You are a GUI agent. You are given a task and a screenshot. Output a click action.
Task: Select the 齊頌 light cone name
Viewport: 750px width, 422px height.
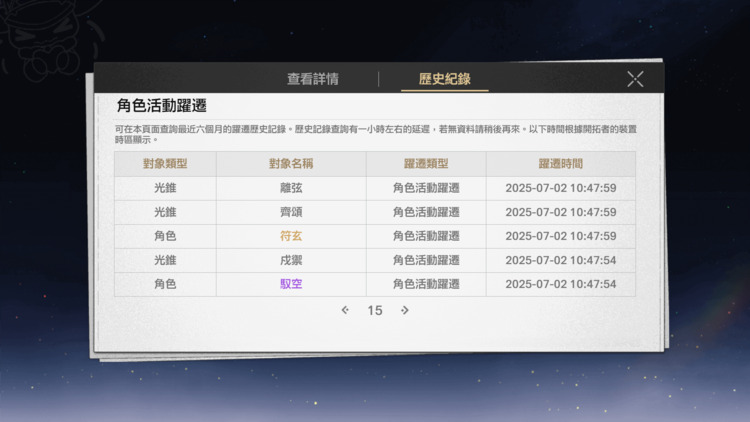click(291, 212)
